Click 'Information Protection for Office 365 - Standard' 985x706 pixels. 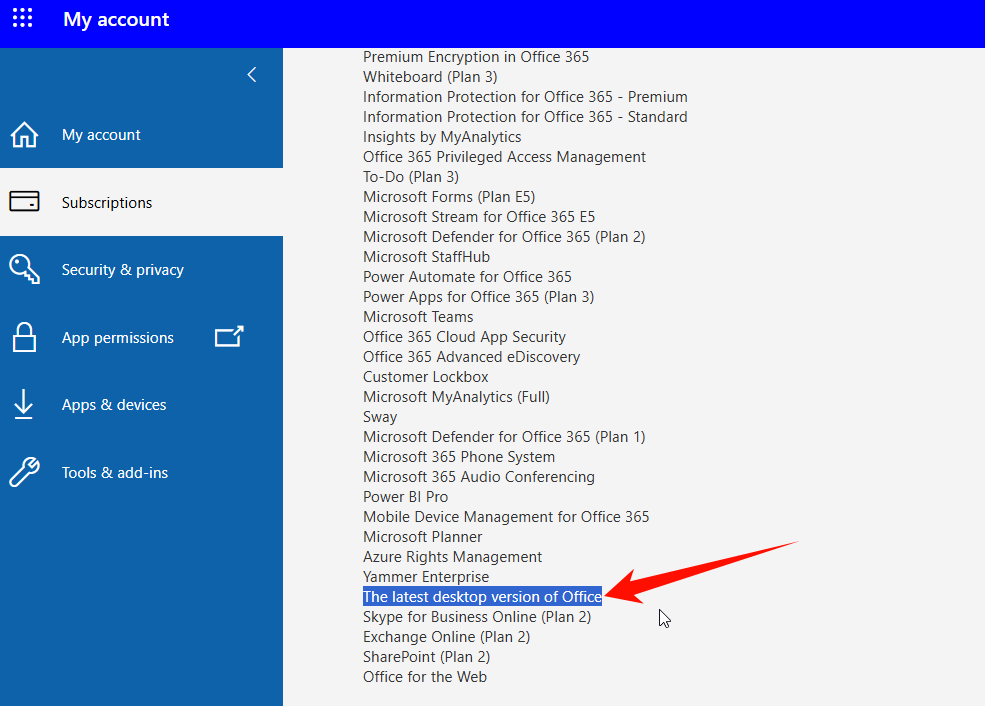click(525, 117)
